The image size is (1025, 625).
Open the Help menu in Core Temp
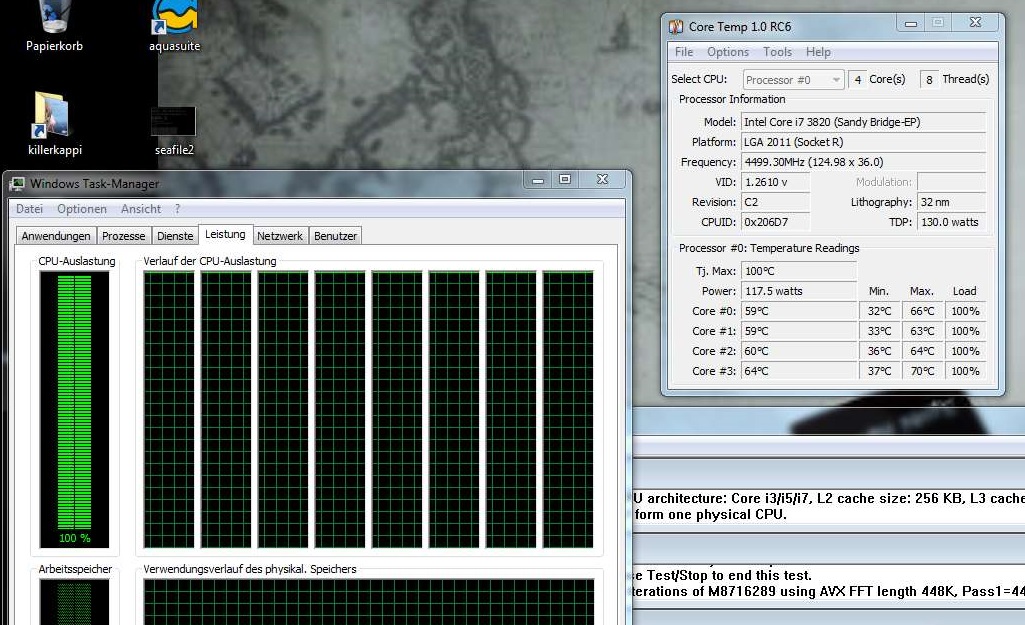818,52
